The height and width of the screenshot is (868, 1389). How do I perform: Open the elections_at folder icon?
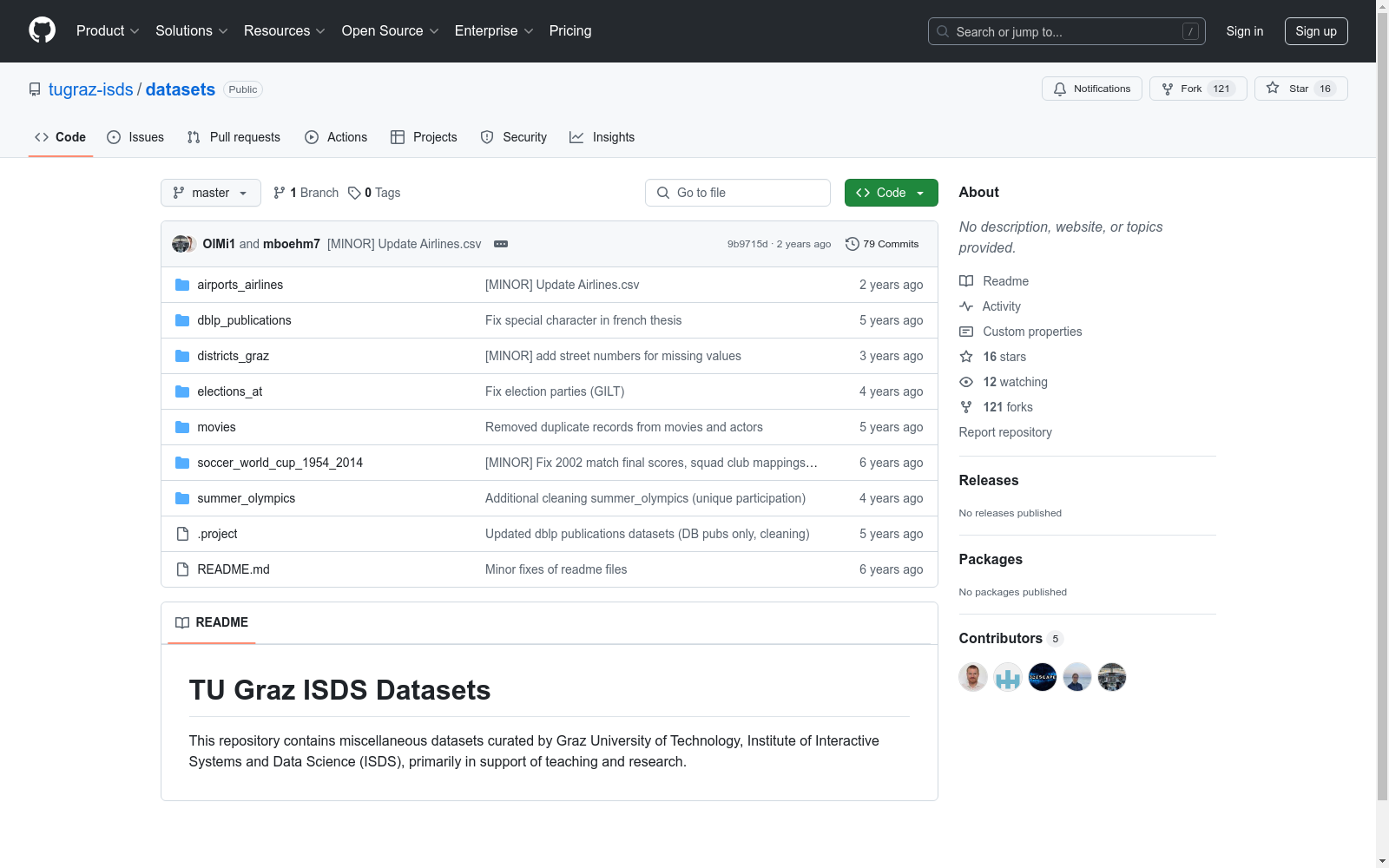[182, 391]
